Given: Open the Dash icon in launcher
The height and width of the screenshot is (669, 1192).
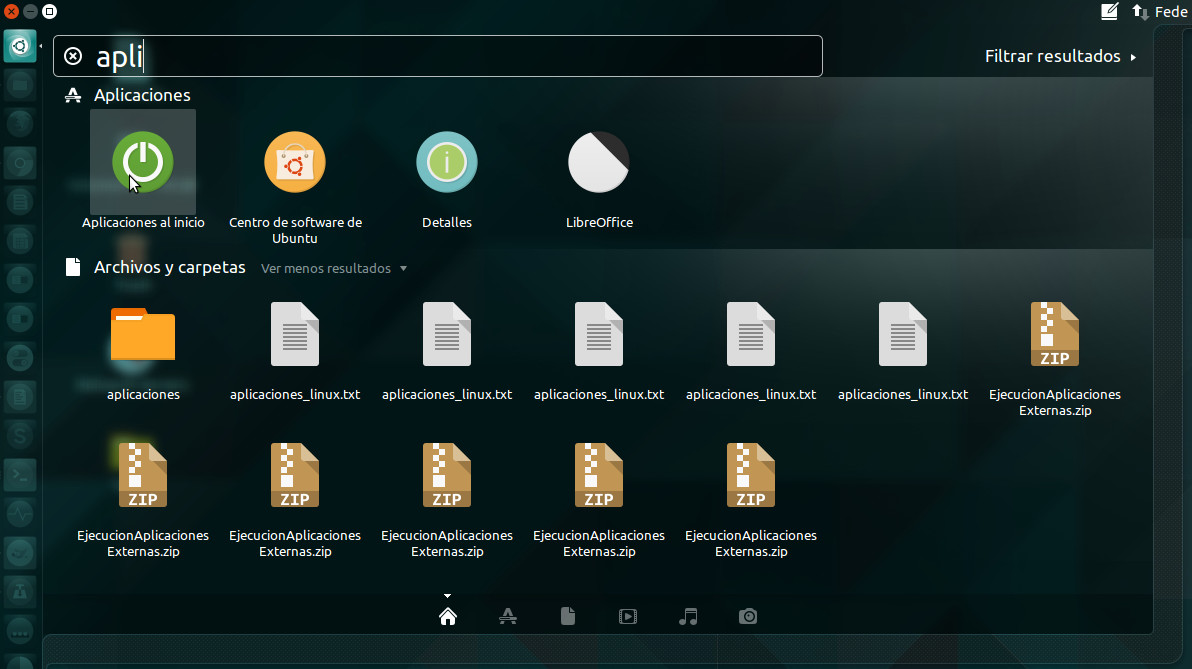Looking at the screenshot, I should click(x=19, y=45).
